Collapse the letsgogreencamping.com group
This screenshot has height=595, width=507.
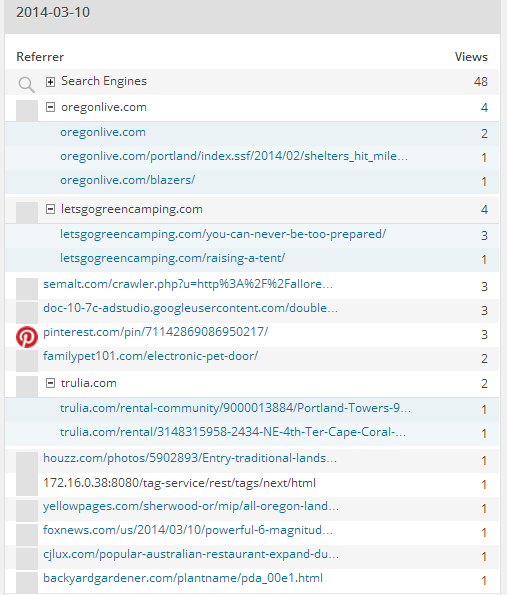pyautogui.click(x=50, y=209)
